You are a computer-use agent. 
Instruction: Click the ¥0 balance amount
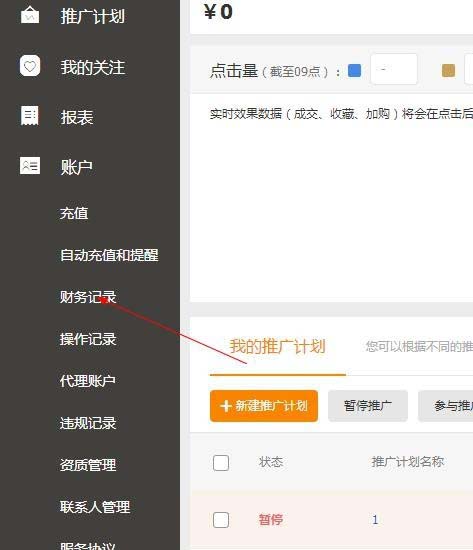[218, 12]
